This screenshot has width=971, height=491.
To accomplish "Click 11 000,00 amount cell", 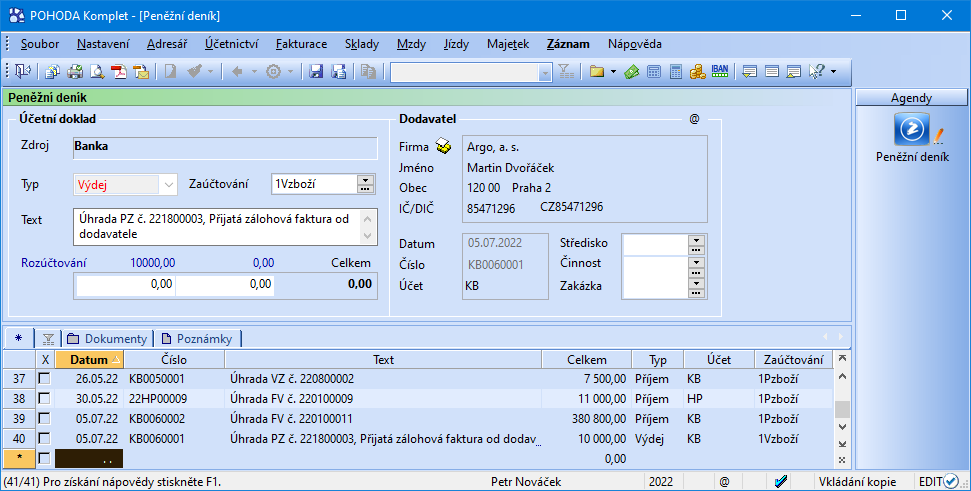I will pyautogui.click(x=587, y=399).
